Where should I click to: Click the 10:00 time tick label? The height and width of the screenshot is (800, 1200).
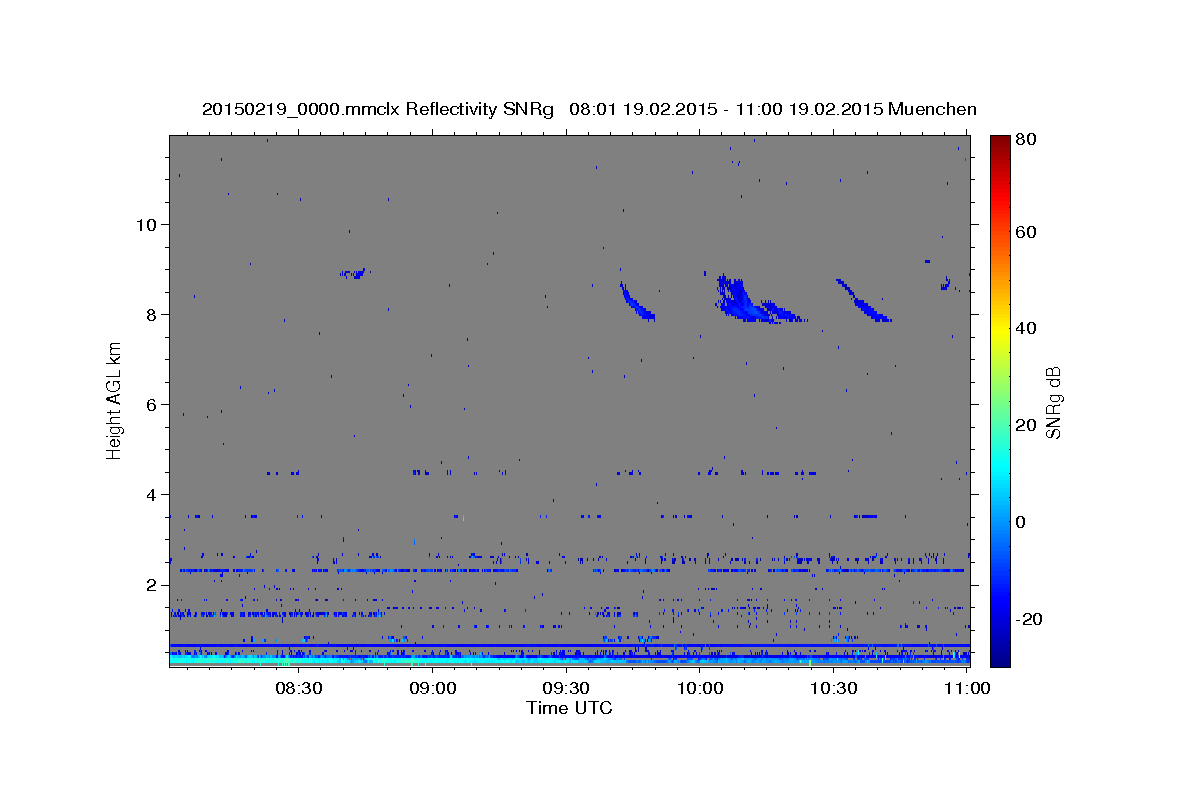(x=700, y=688)
